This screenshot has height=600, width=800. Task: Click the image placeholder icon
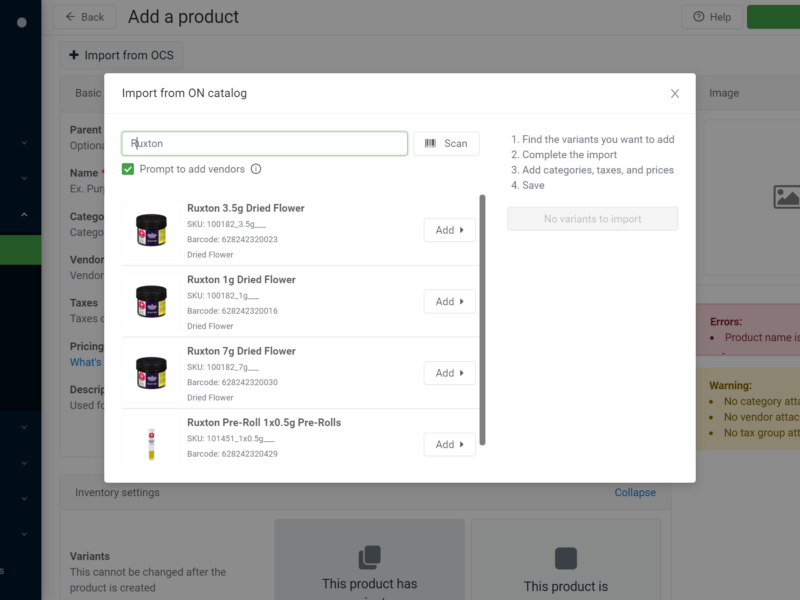(786, 197)
